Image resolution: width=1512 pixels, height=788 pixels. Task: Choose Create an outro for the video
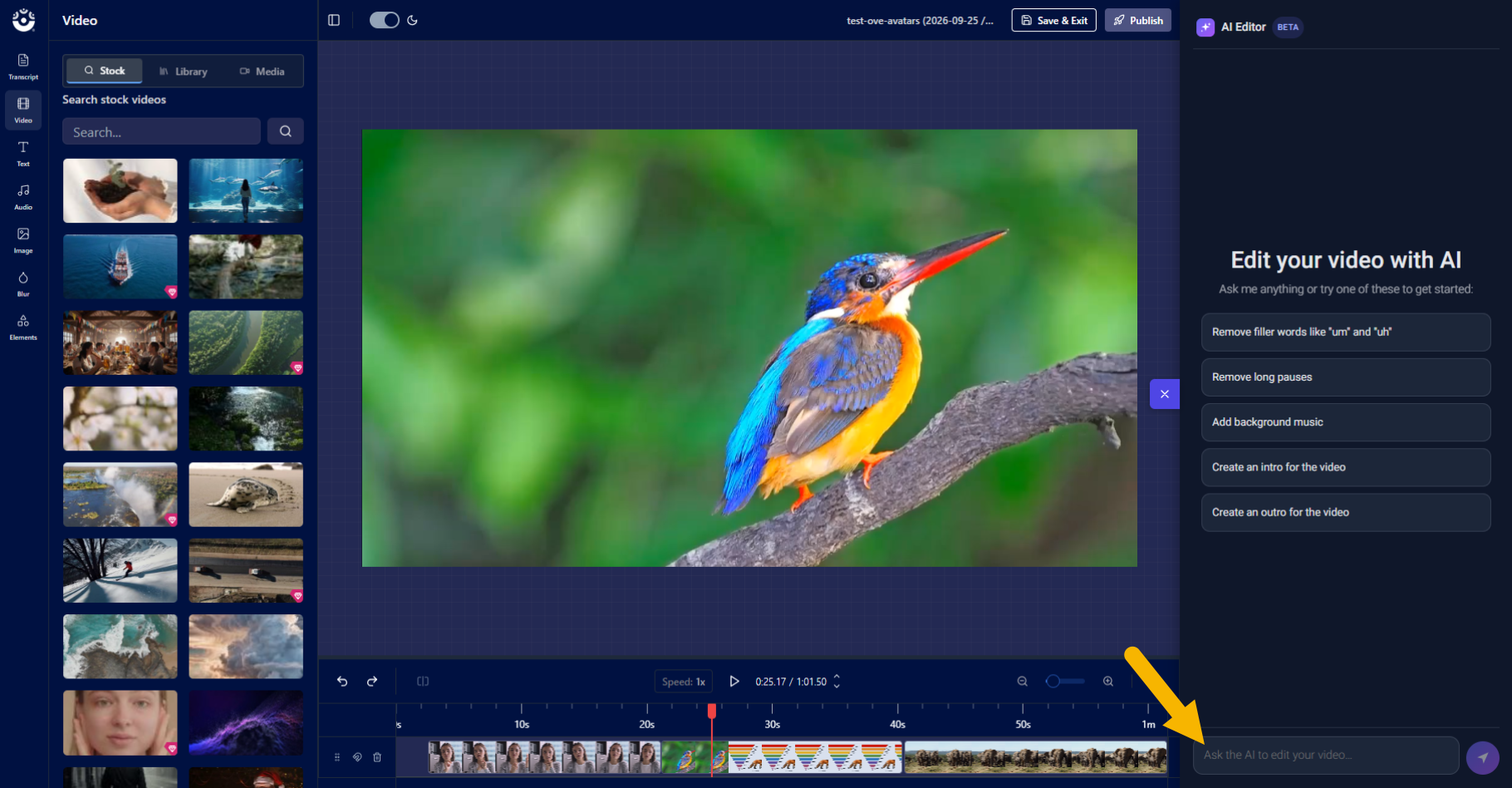point(1346,512)
